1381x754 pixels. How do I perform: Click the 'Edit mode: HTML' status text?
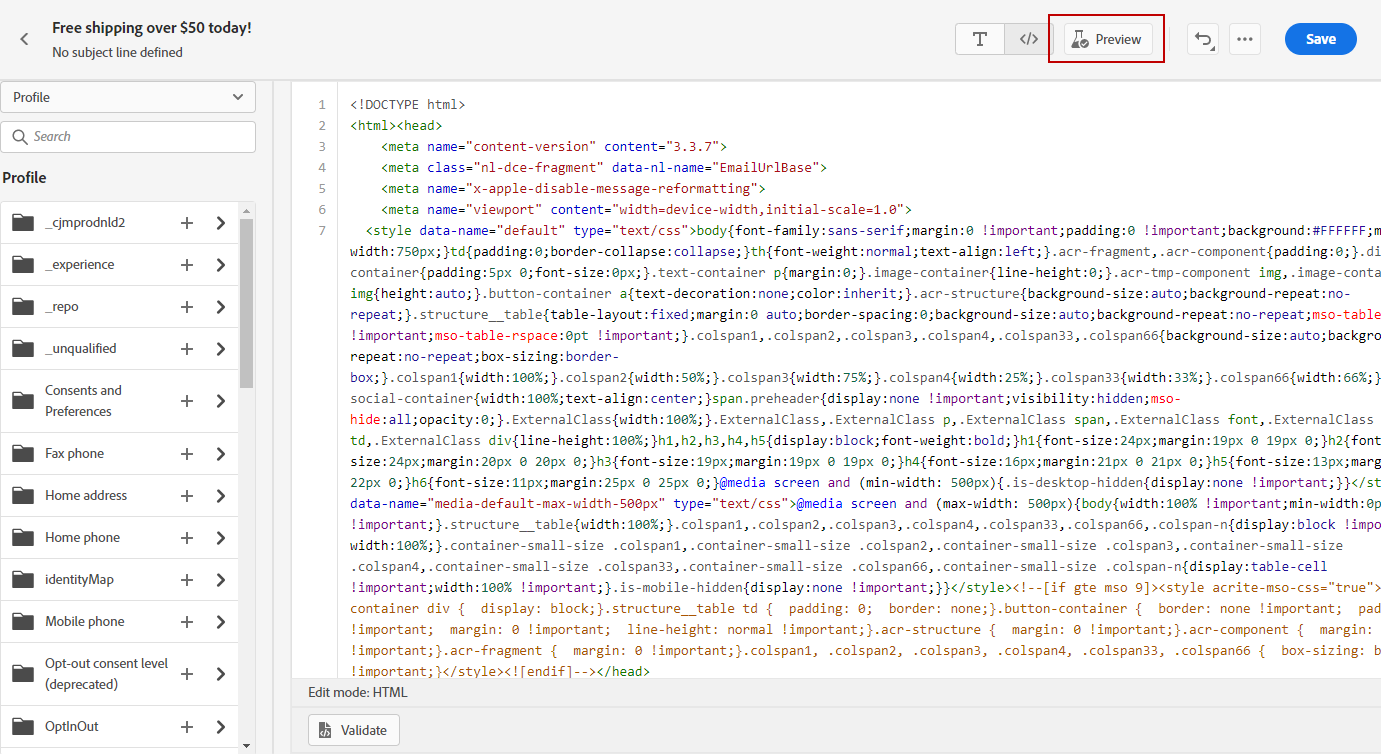(x=358, y=692)
